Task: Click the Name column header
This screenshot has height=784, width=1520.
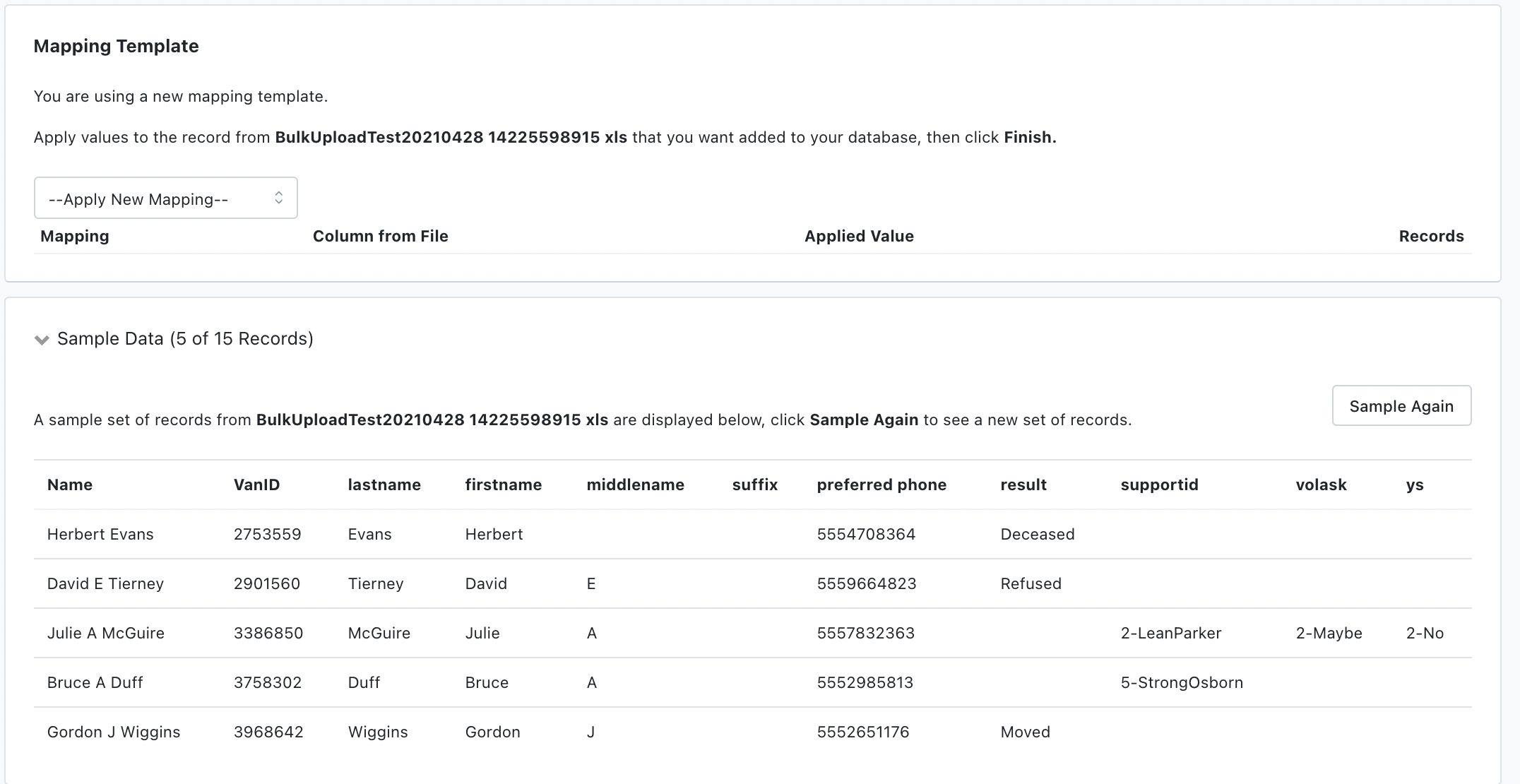Action: point(70,485)
